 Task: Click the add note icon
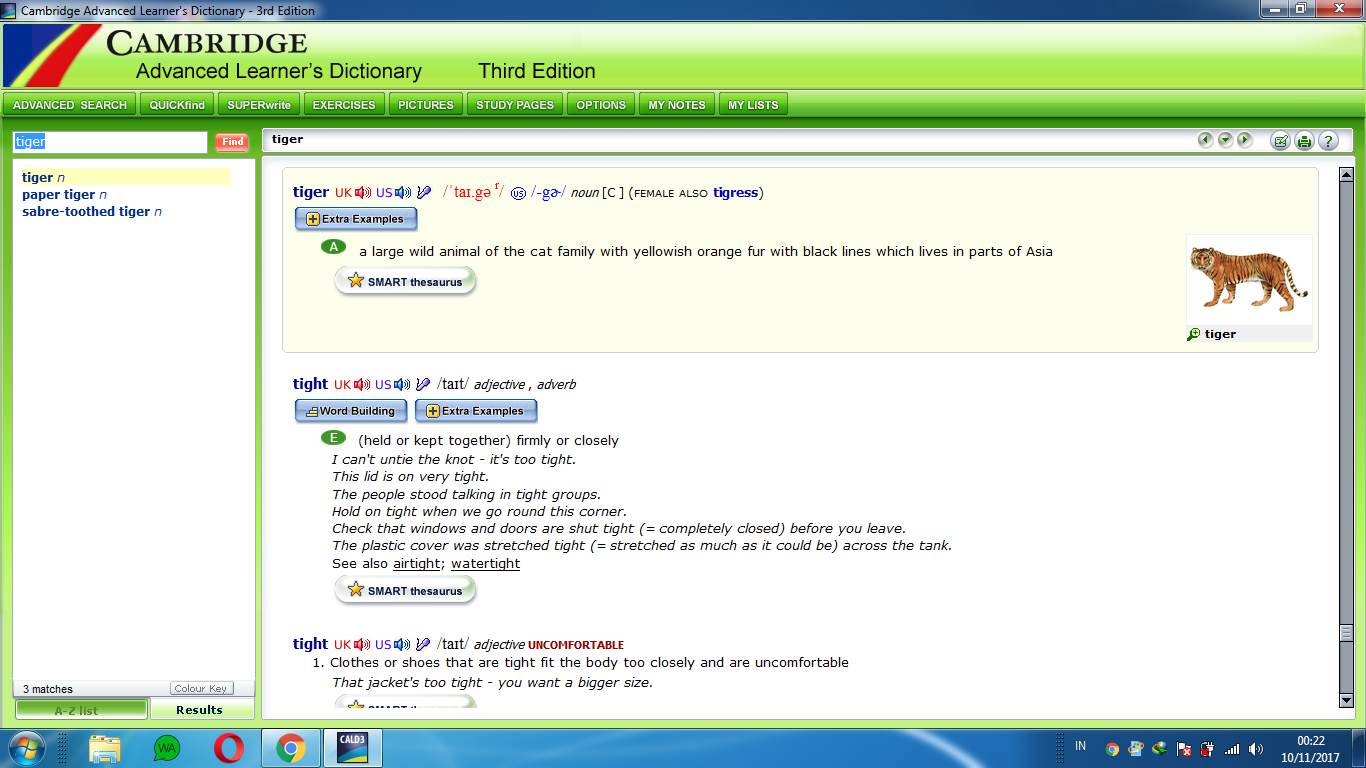click(x=1280, y=141)
